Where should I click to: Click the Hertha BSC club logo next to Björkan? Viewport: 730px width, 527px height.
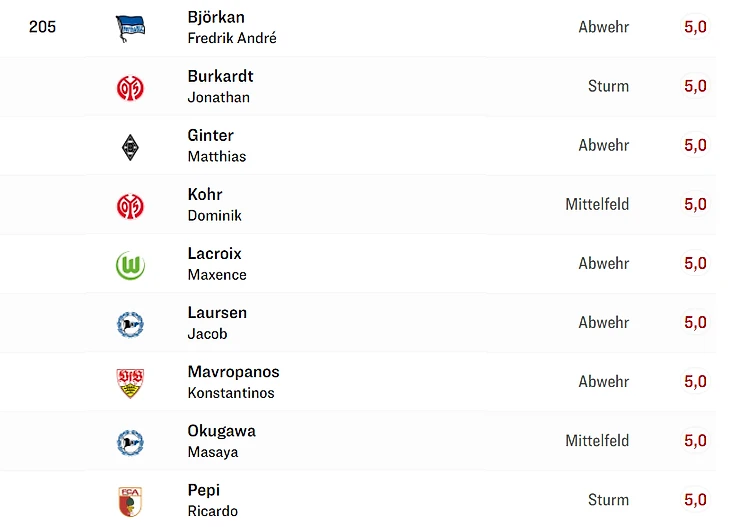pyautogui.click(x=130, y=28)
